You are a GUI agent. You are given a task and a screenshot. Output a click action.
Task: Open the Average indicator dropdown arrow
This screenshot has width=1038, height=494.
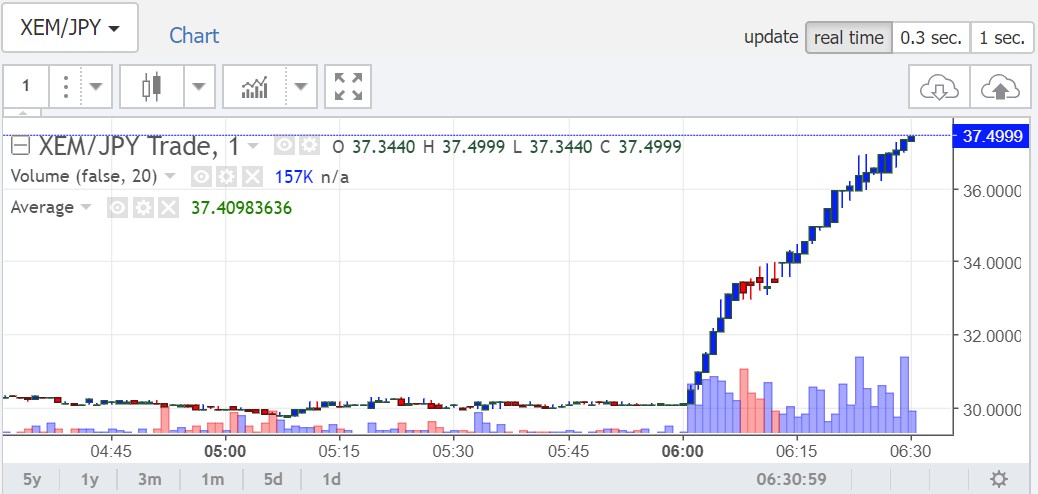pos(86,208)
